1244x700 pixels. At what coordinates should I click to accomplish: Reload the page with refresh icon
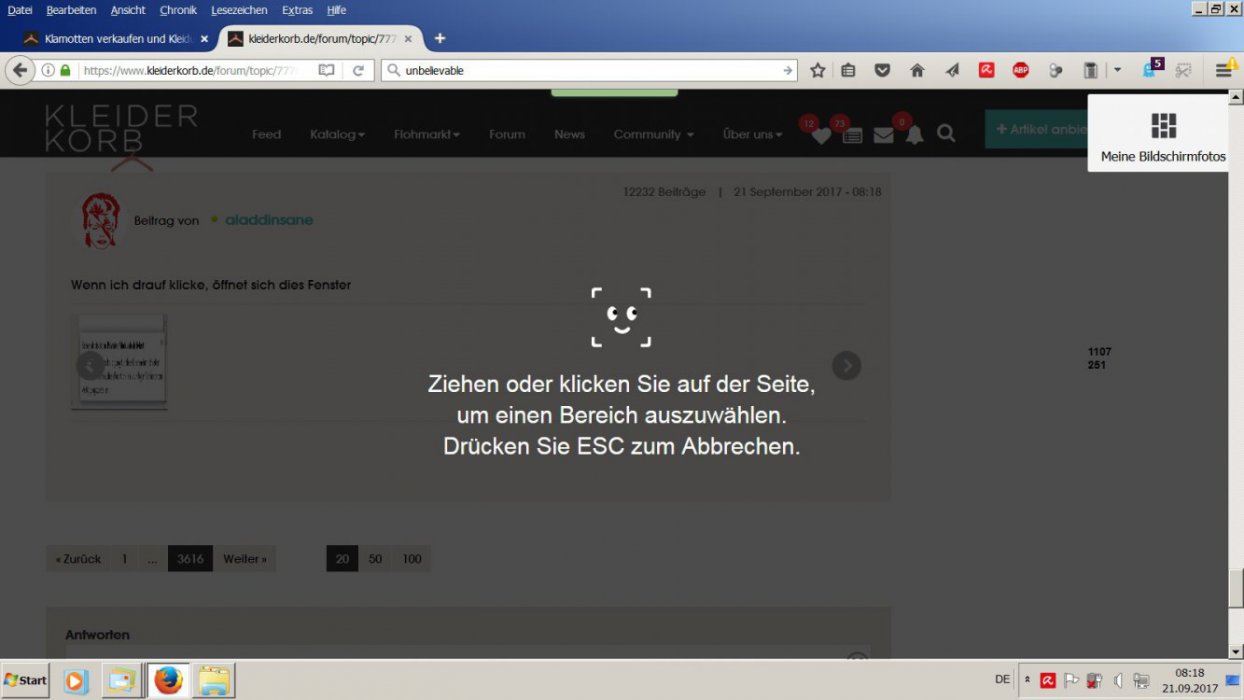(x=358, y=70)
